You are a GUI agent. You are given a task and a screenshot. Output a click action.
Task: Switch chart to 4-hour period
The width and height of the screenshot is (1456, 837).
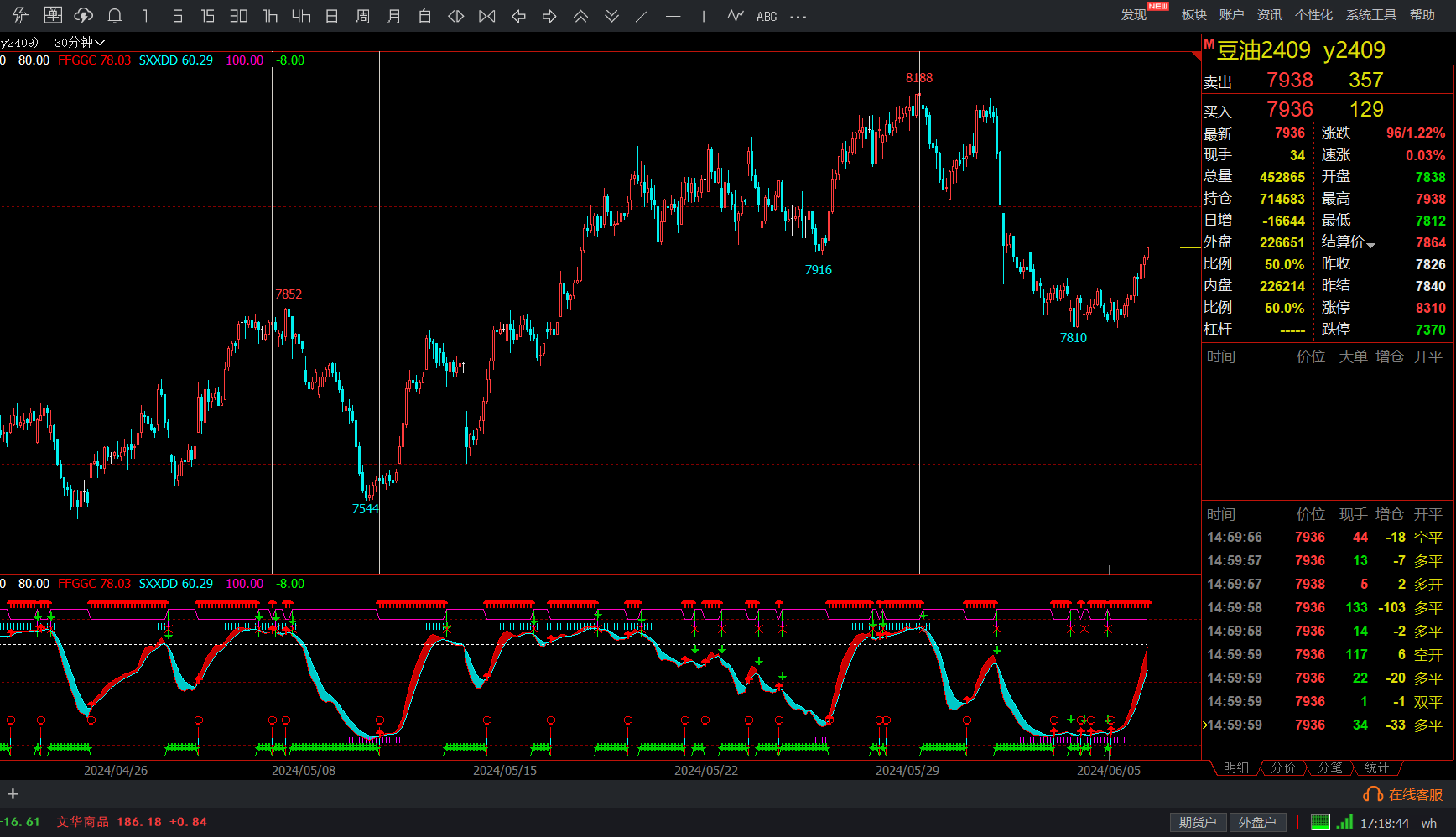point(301,15)
